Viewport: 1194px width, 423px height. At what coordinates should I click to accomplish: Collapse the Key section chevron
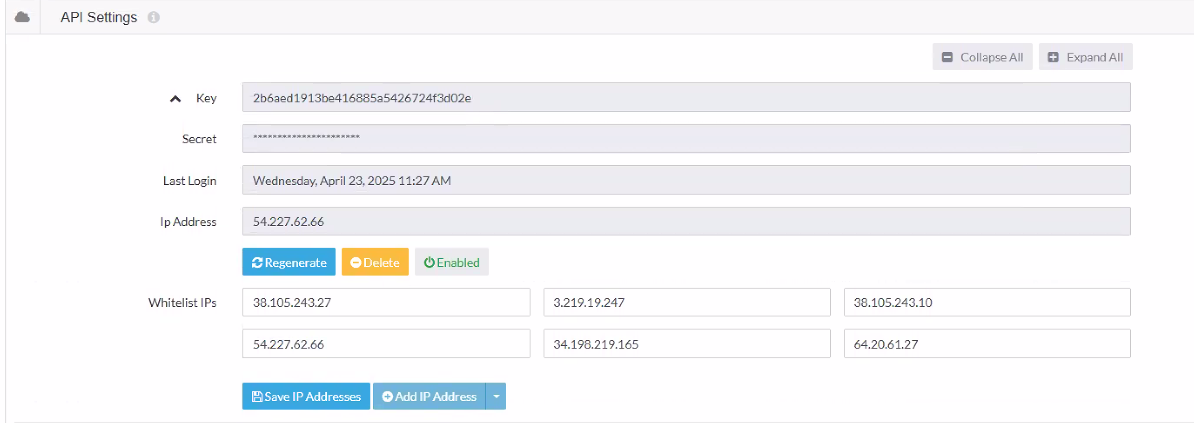point(176,98)
